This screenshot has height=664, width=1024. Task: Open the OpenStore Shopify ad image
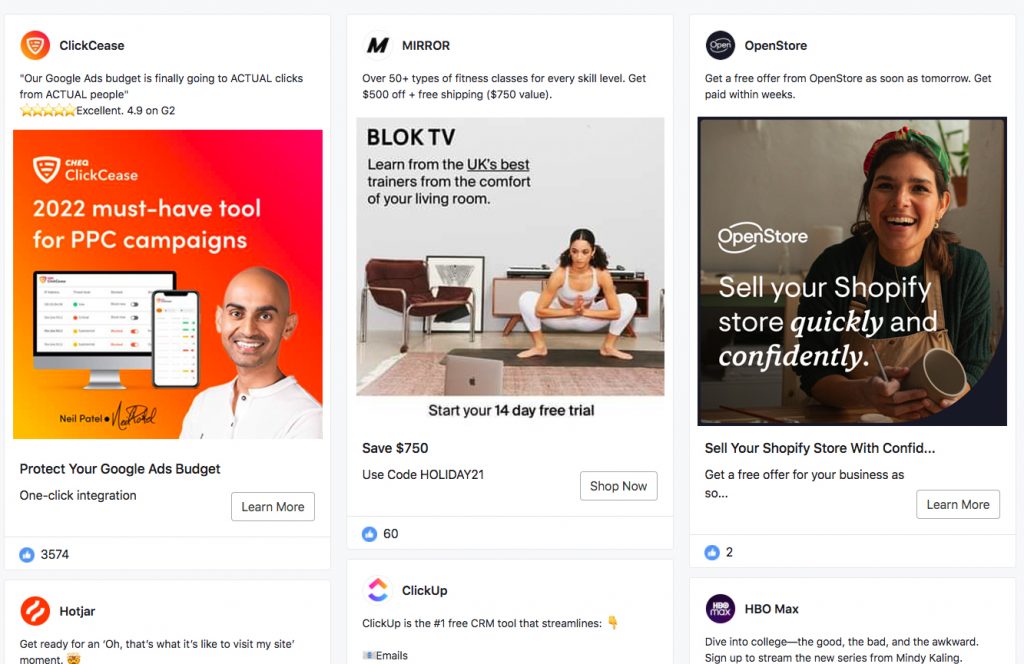(x=852, y=272)
